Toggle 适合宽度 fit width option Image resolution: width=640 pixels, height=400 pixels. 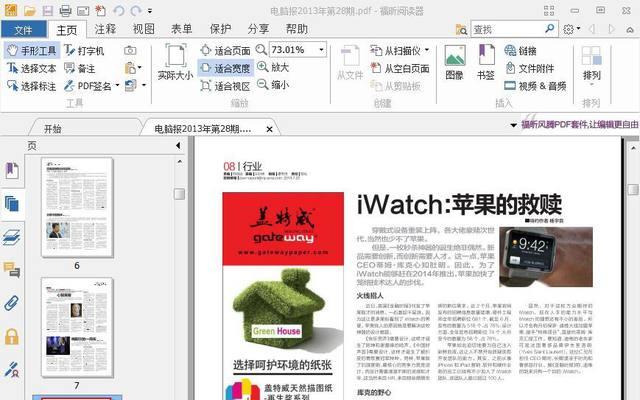click(225, 68)
